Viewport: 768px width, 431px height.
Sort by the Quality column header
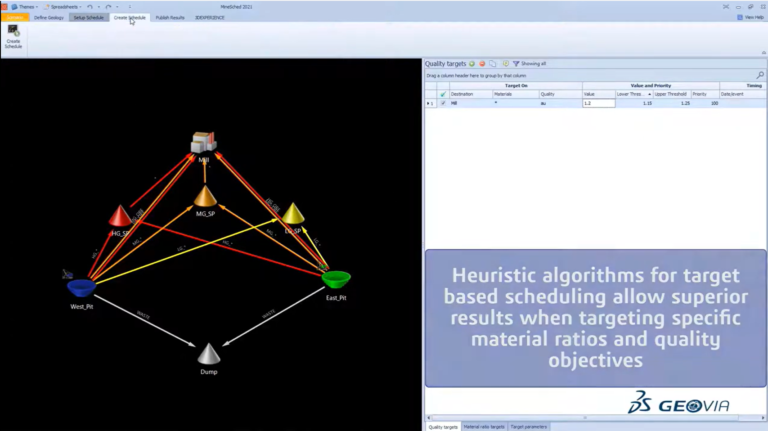tap(560, 94)
